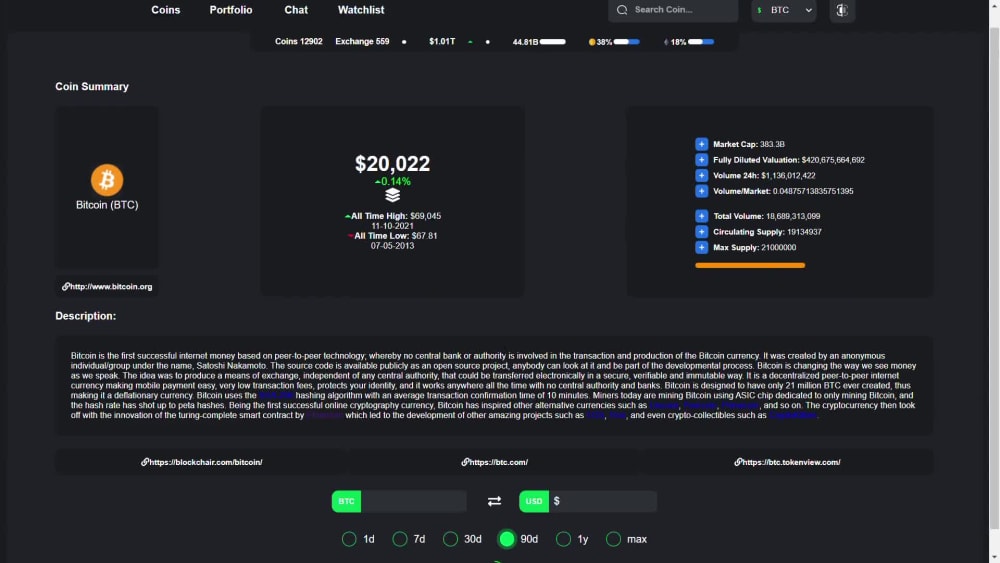The width and height of the screenshot is (1000, 563).
Task: Open the bitcoin.org website link
Action: tap(107, 287)
